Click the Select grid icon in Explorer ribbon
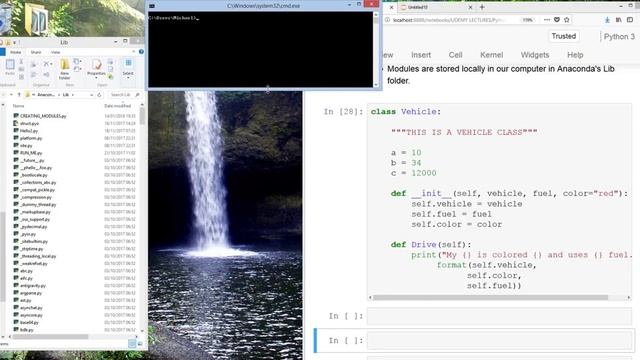Viewport: 640px width, 360px height. click(x=128, y=63)
